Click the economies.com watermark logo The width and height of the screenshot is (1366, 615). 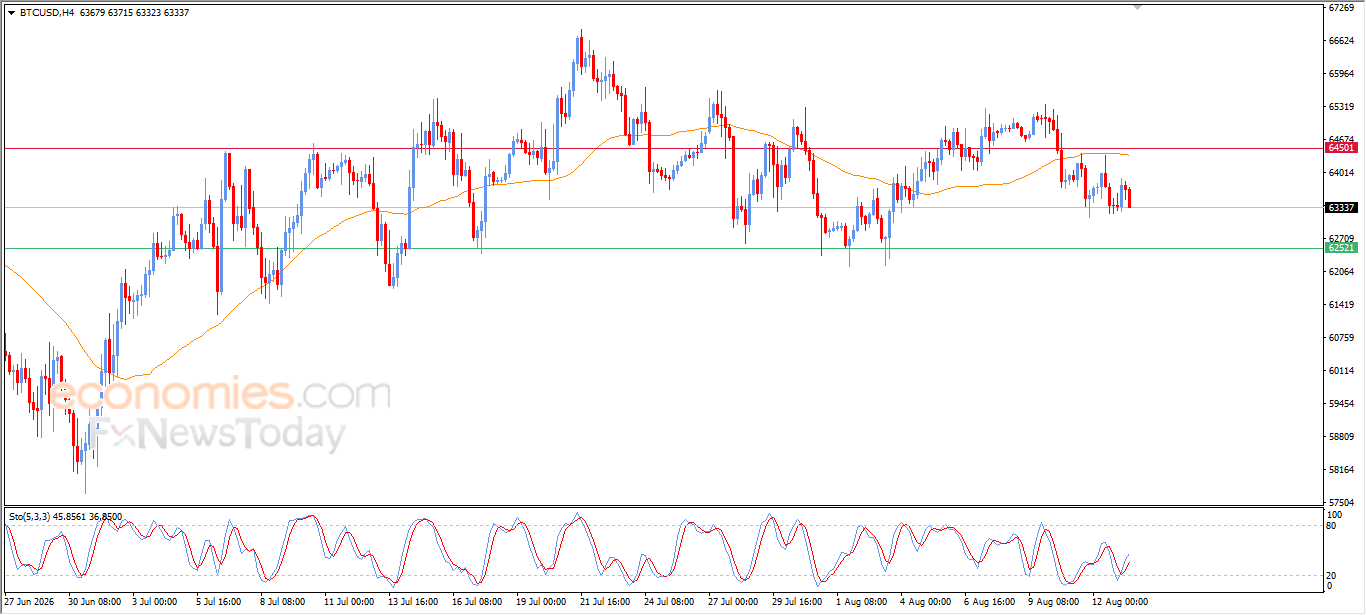[220, 394]
